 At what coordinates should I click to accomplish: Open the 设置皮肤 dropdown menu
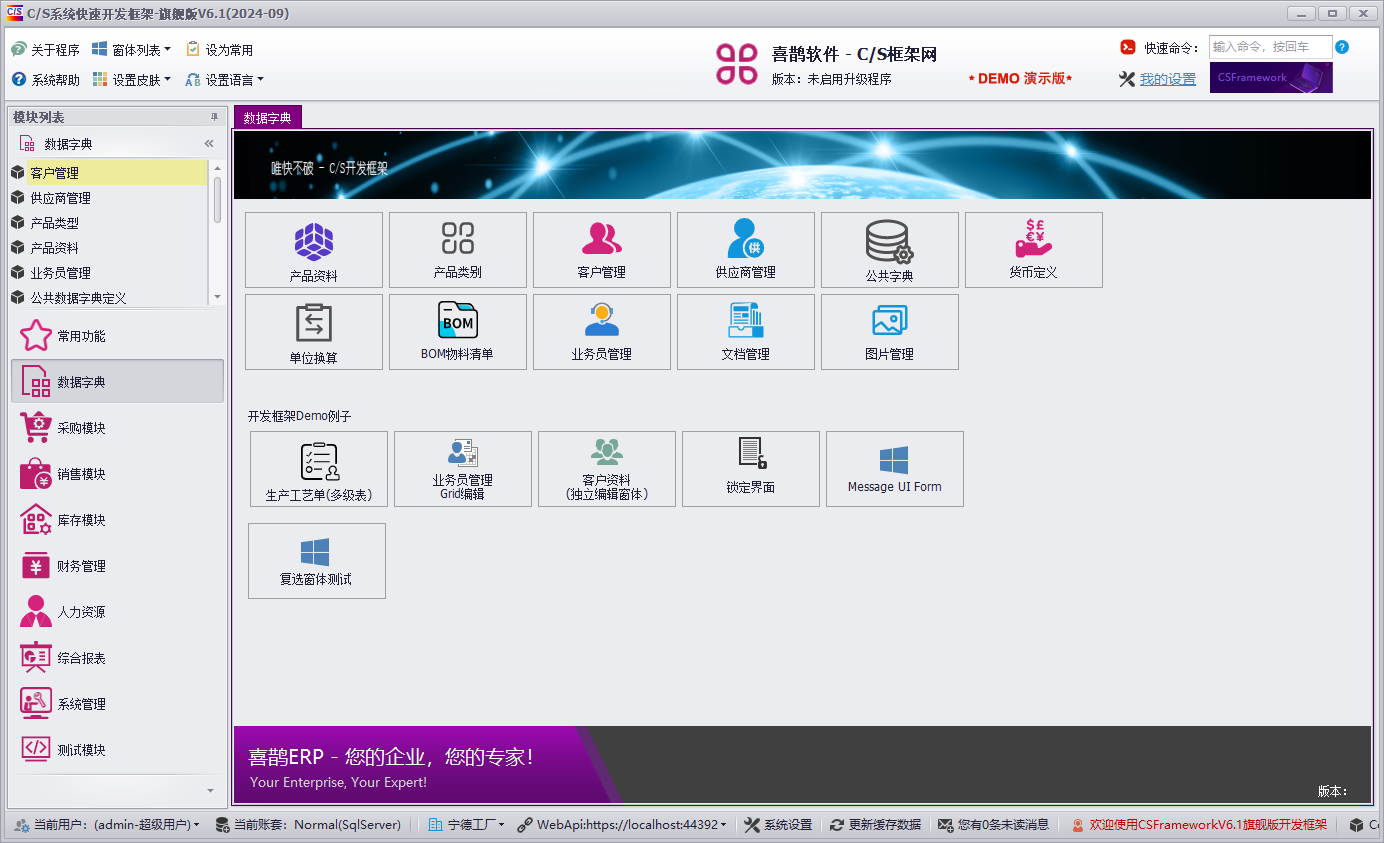(x=131, y=80)
